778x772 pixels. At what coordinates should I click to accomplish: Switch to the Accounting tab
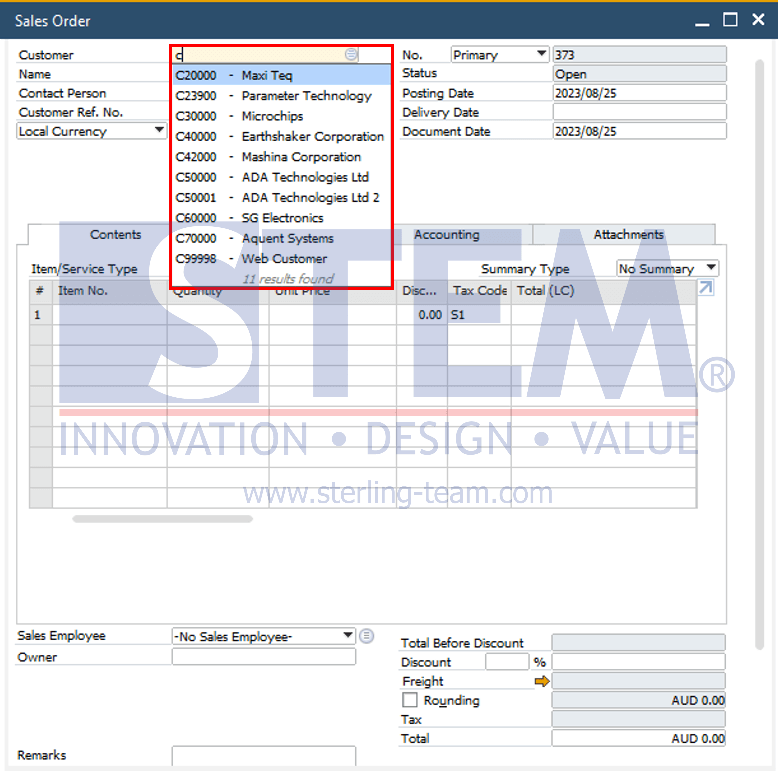coord(447,235)
